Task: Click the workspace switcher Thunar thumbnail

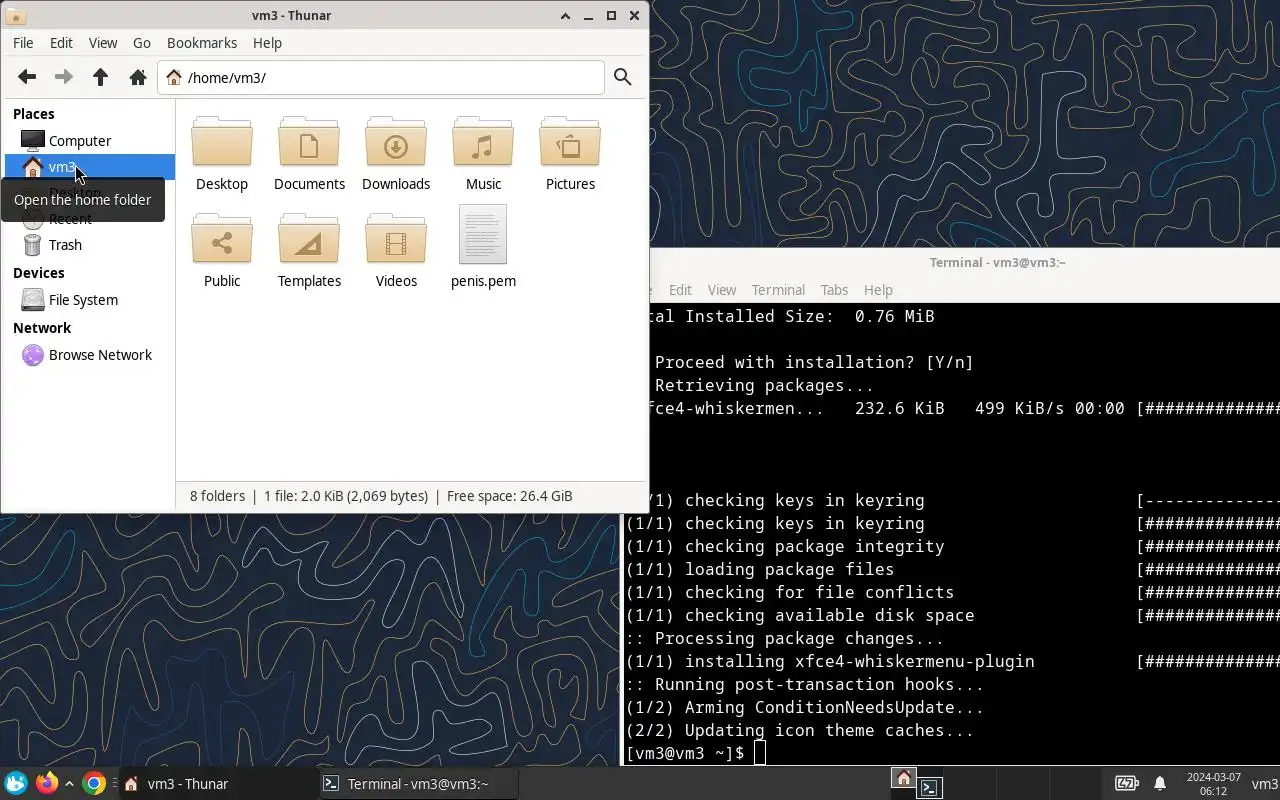Action: 903,778
